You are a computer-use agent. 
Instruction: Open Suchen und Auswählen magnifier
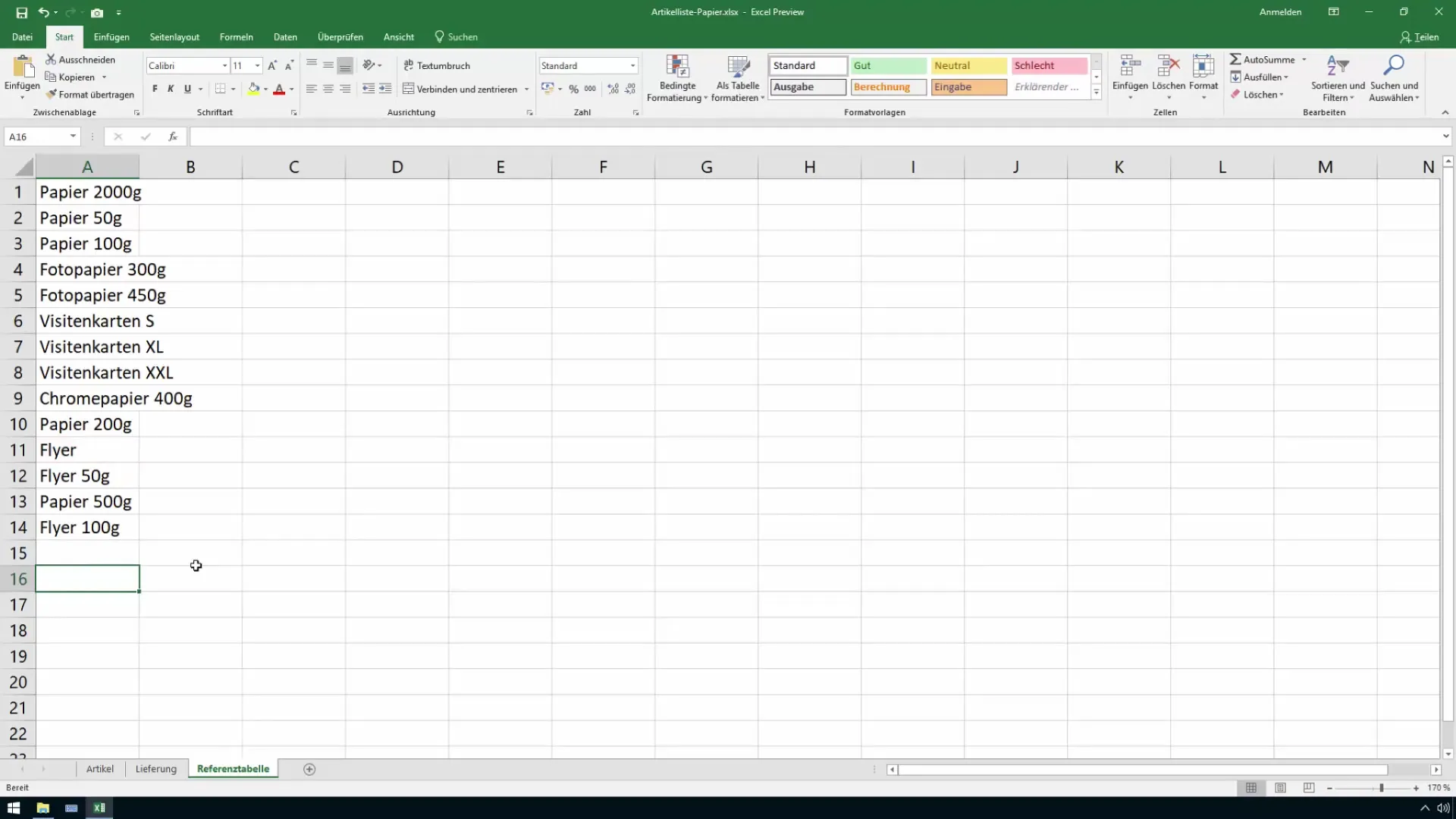[x=1394, y=77]
